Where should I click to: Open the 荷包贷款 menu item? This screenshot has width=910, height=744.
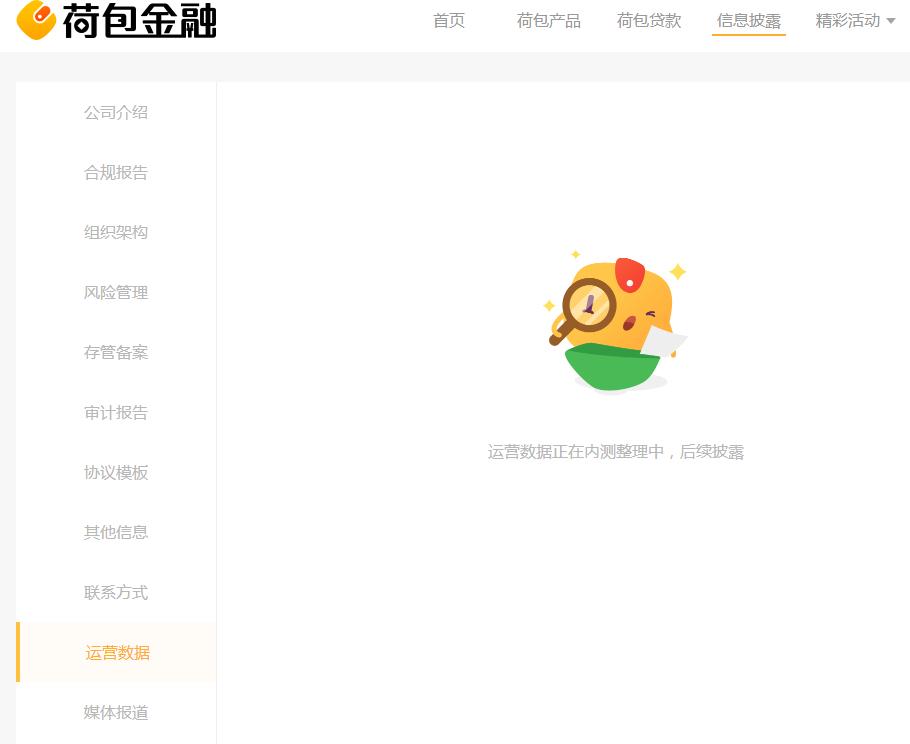[x=648, y=19]
